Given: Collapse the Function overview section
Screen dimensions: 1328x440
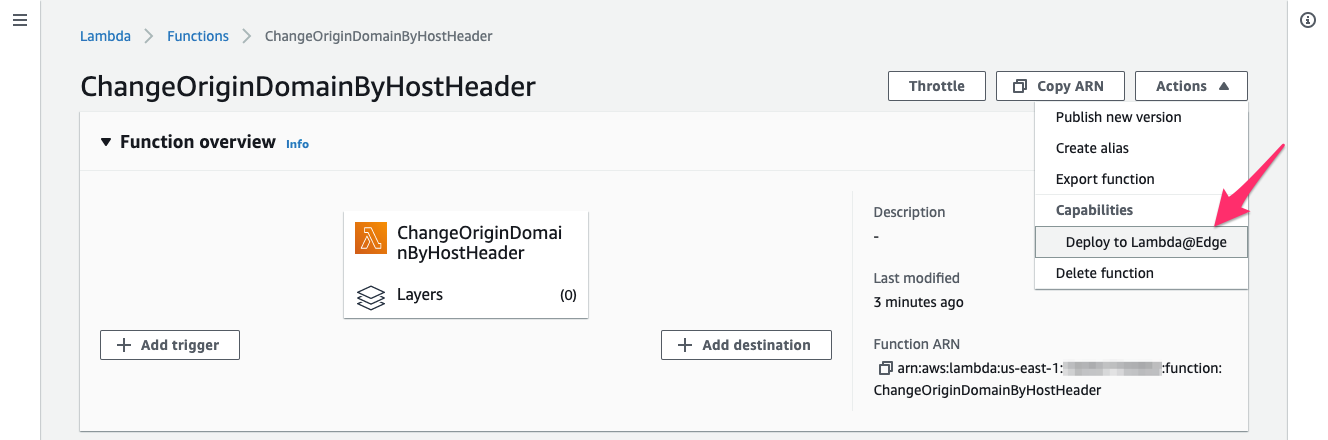Looking at the screenshot, I should [106, 142].
